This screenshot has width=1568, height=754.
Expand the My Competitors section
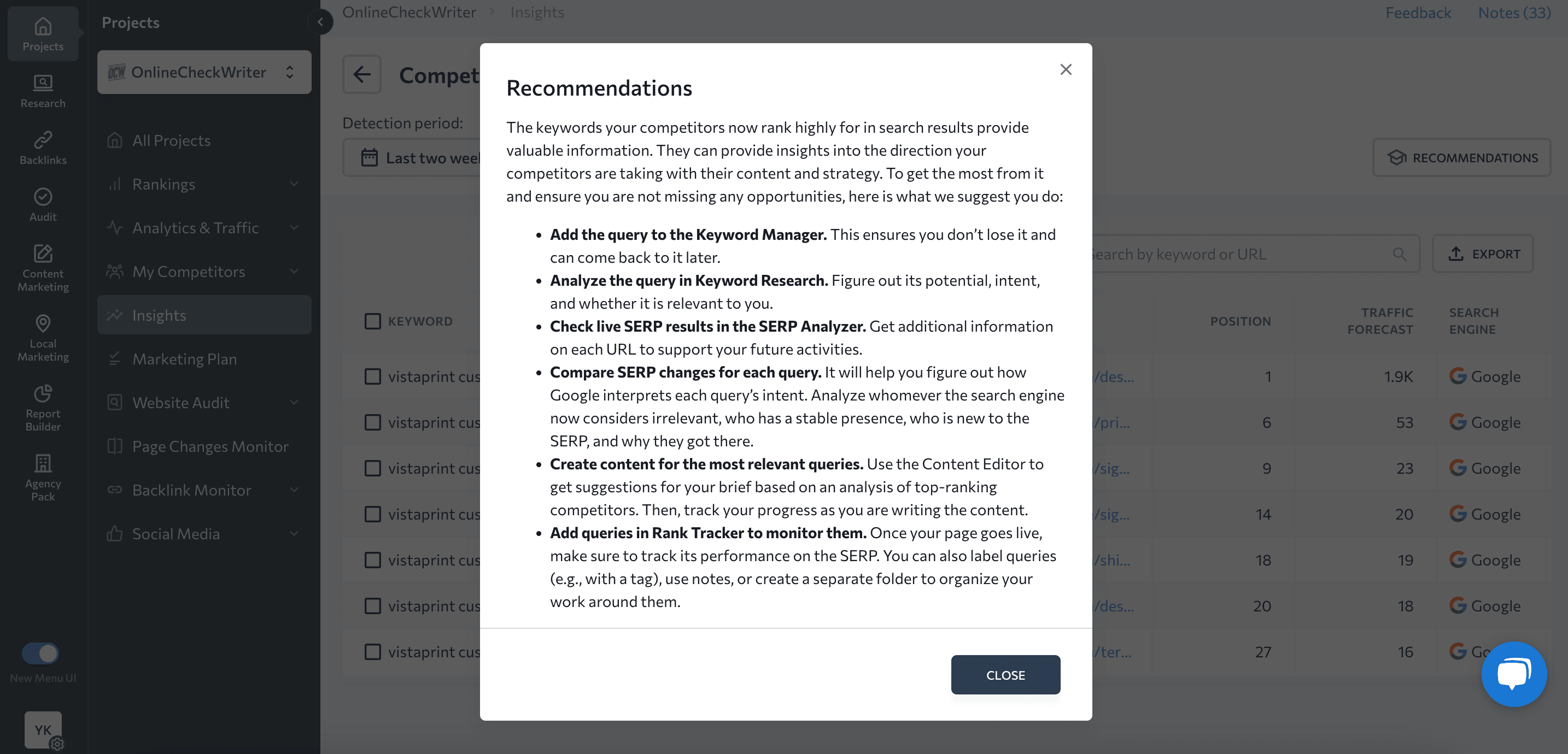pyautogui.click(x=203, y=272)
